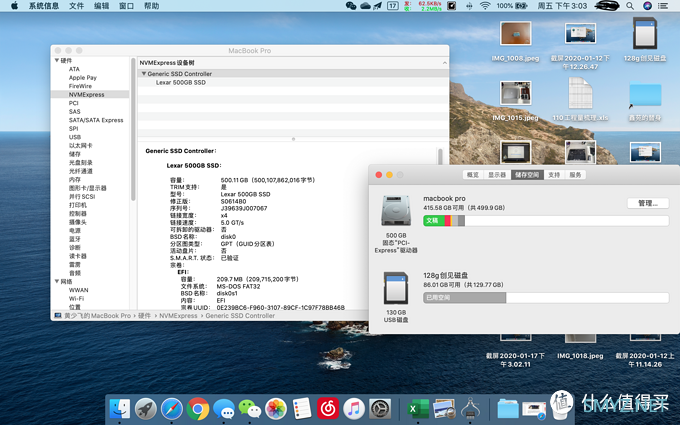Viewport: 680px width, 425px height.
Task: Select ATA in hardware sidebar
Action: point(74,69)
